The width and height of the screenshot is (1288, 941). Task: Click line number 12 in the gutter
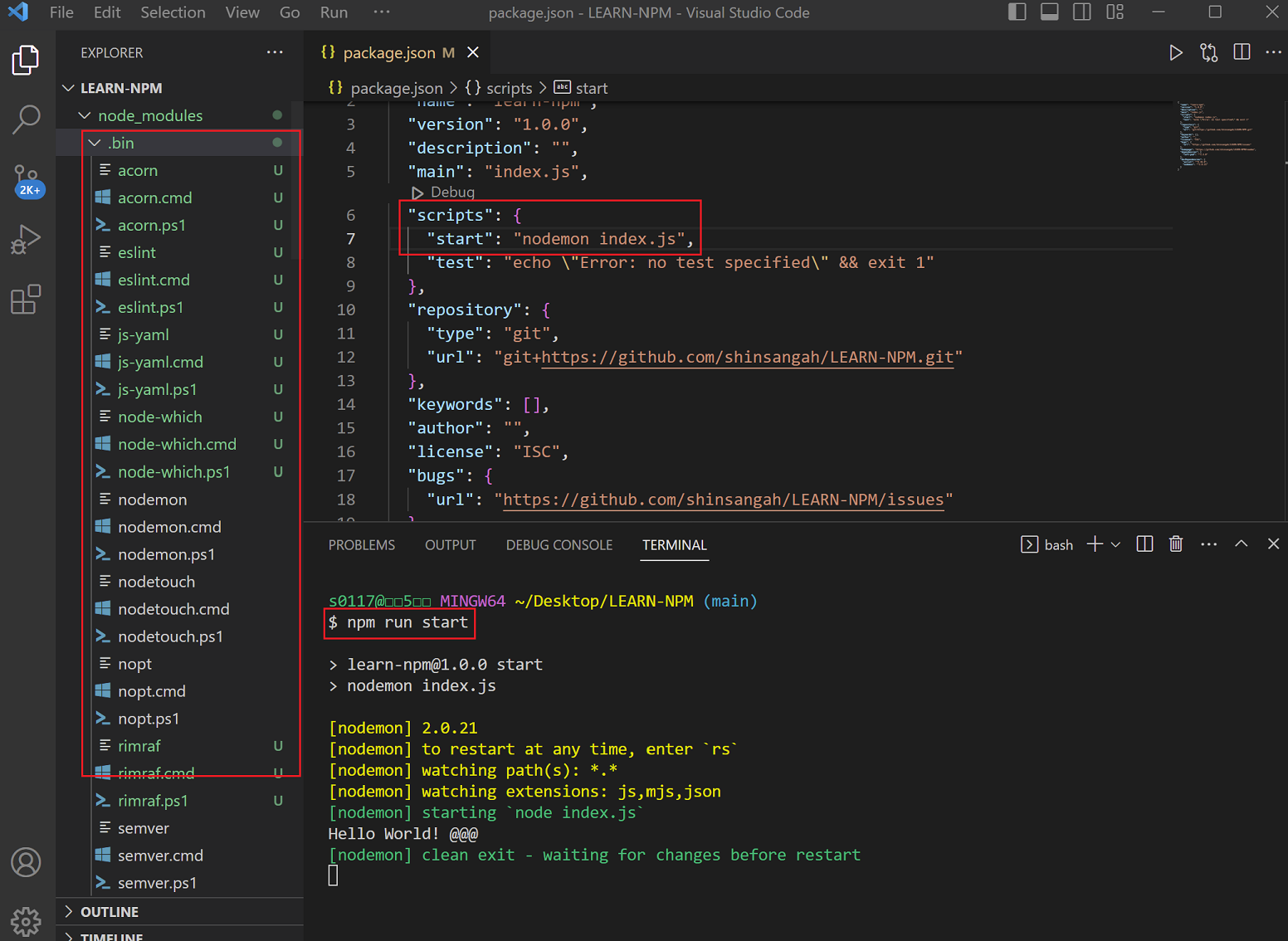(x=346, y=357)
